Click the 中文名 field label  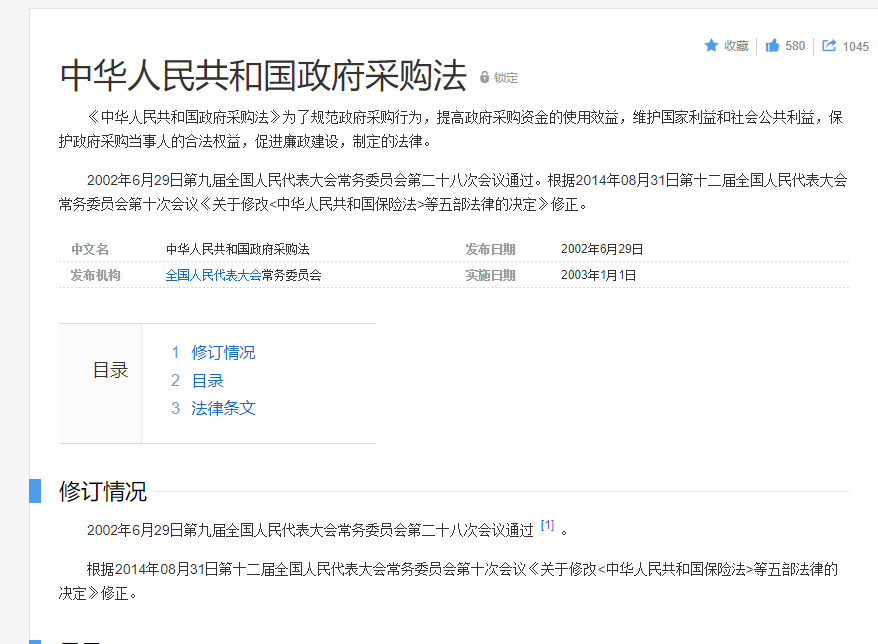click(90, 249)
